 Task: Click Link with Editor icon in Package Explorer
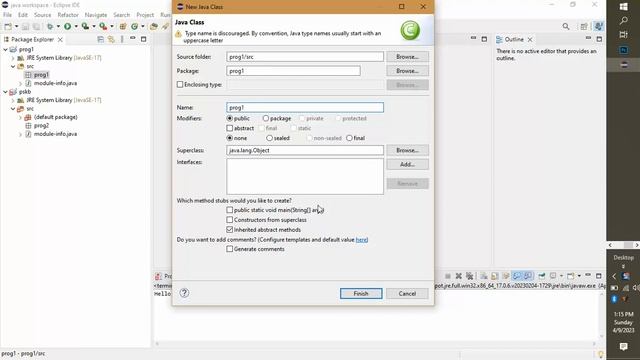pos(111,39)
